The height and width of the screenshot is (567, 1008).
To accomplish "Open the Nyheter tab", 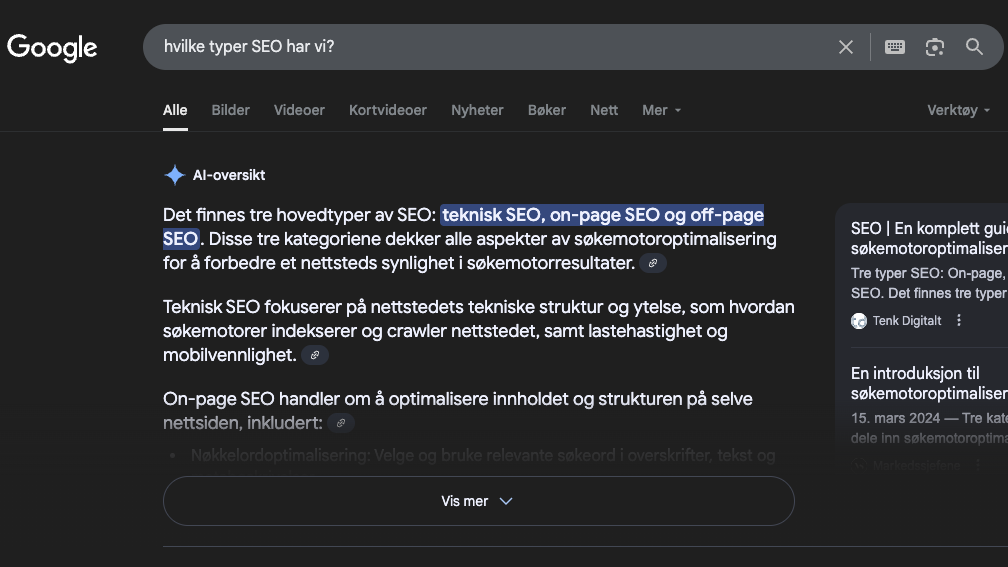I will pyautogui.click(x=477, y=110).
